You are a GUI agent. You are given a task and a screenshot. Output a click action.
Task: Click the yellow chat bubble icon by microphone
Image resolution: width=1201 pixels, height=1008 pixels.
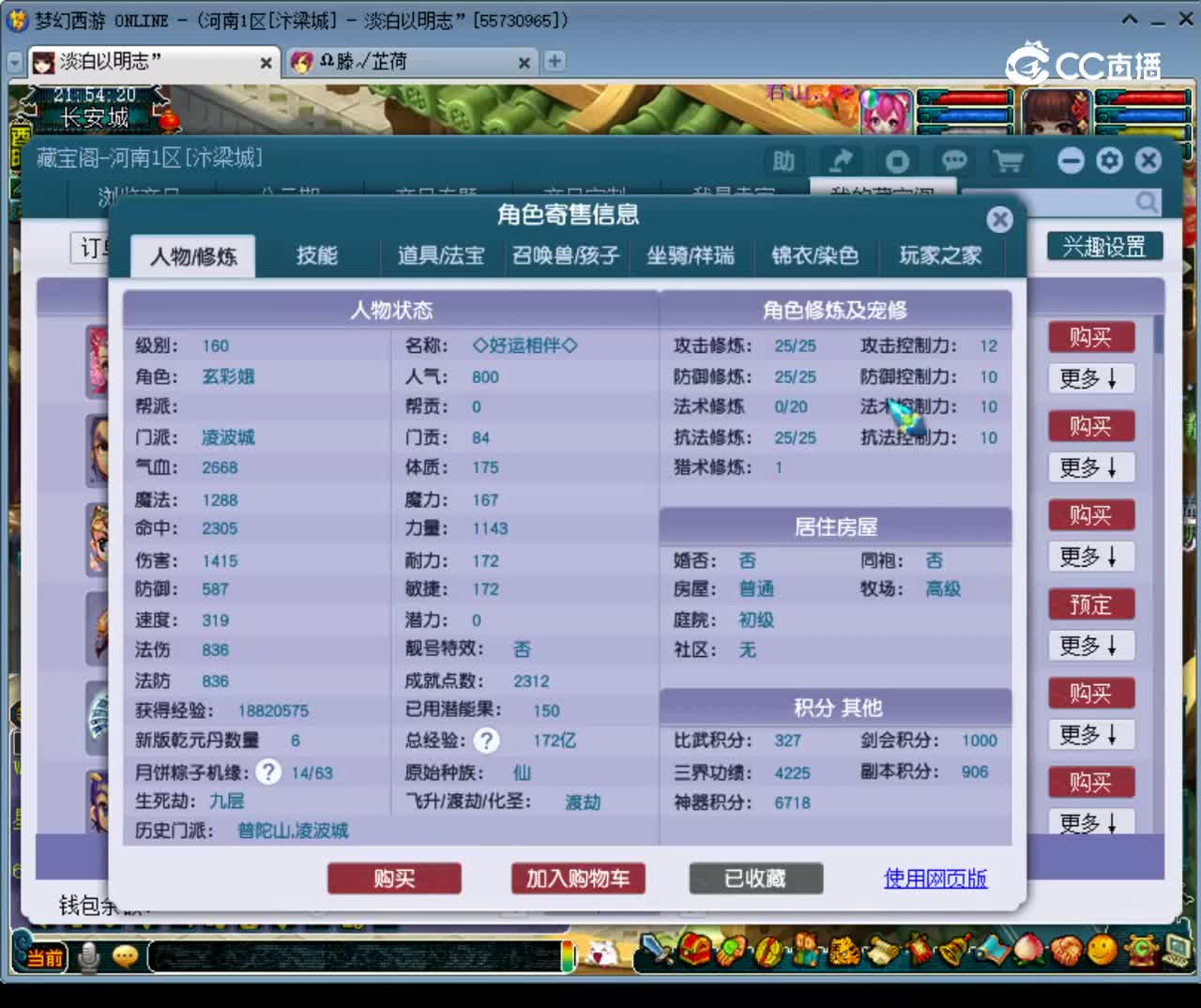125,956
